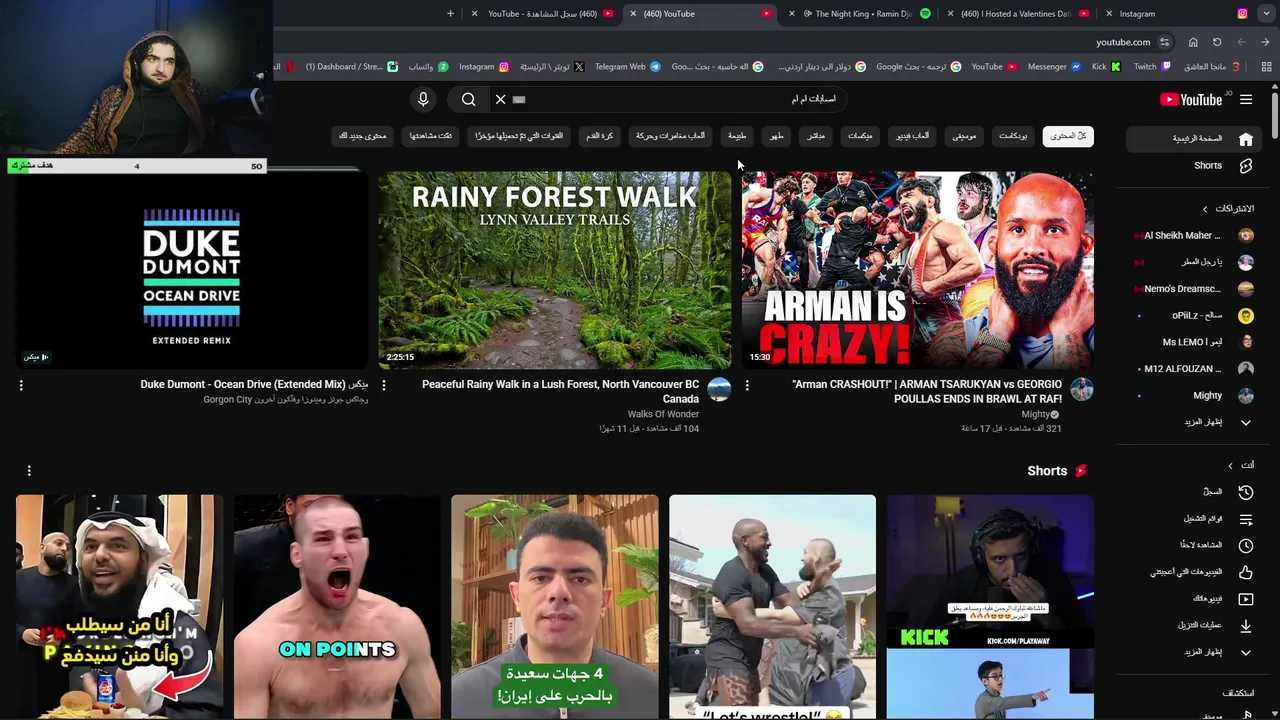Open 'Arman CRASHOUT' video title link
This screenshot has height=720, width=1280.
click(x=927, y=391)
